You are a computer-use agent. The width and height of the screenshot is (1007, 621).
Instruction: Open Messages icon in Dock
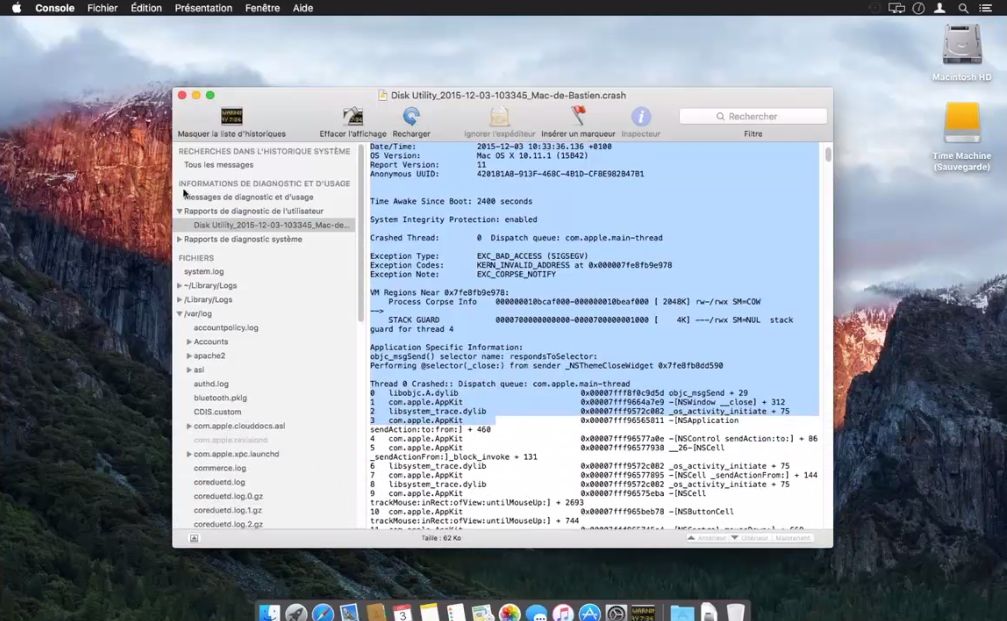536,613
